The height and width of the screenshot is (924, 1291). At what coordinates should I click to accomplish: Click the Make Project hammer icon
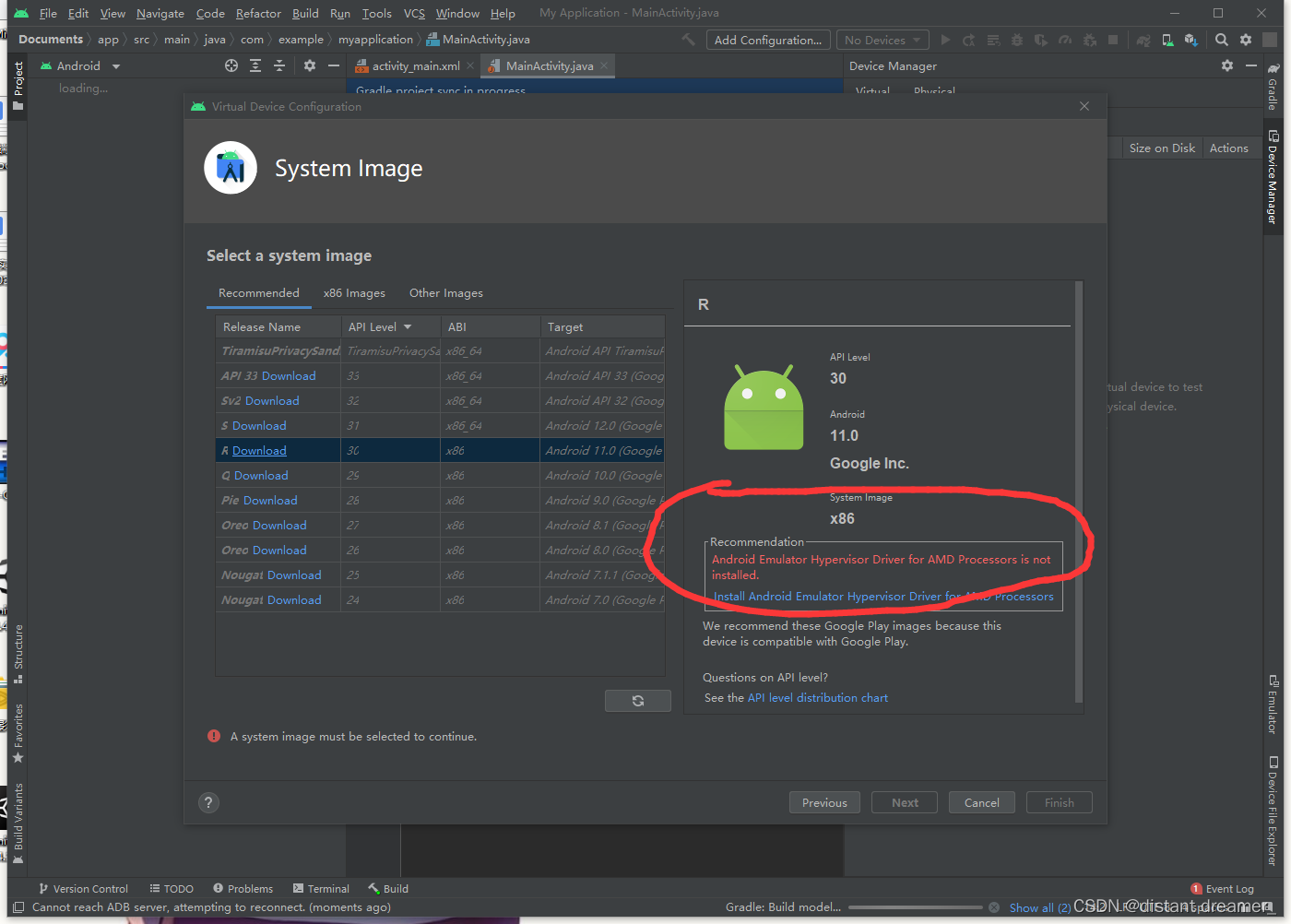(x=688, y=40)
